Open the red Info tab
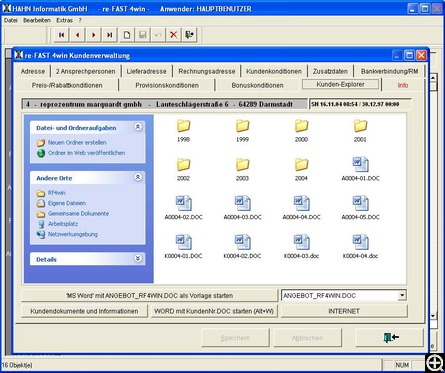This screenshot has height=373, width=445. coord(403,85)
